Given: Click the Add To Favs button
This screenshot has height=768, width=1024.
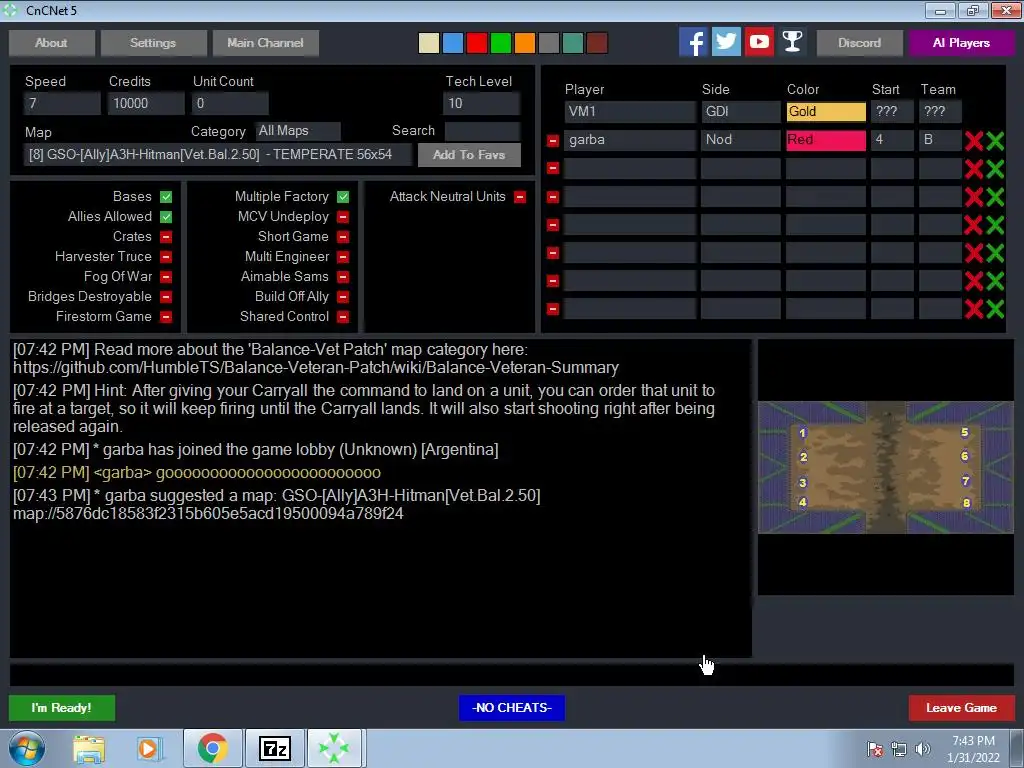Looking at the screenshot, I should [469, 155].
